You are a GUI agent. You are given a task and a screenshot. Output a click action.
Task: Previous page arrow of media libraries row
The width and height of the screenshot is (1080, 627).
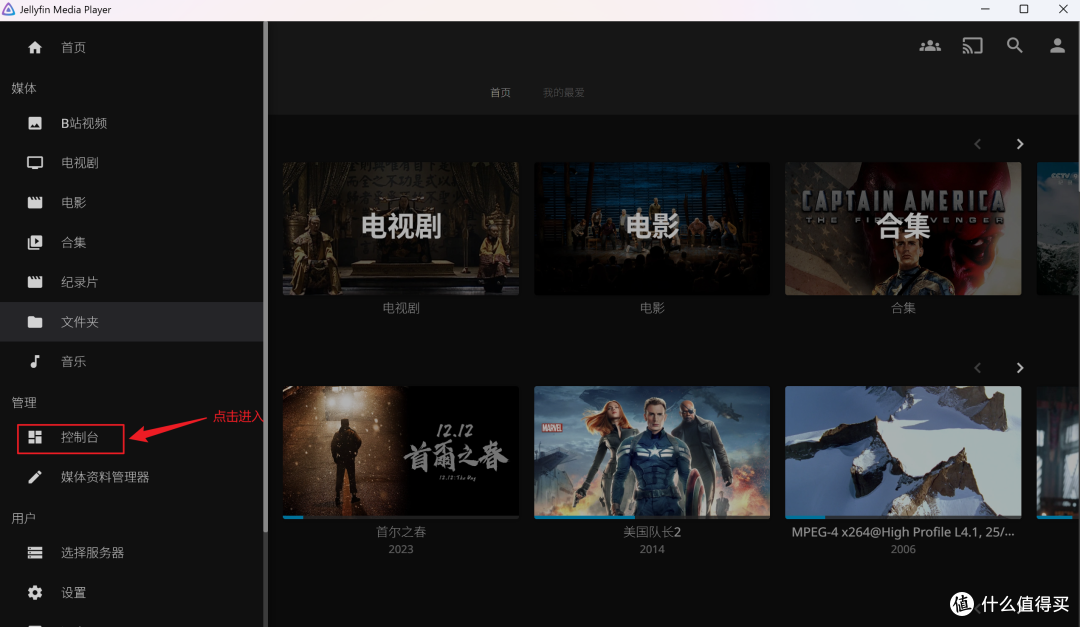[977, 144]
